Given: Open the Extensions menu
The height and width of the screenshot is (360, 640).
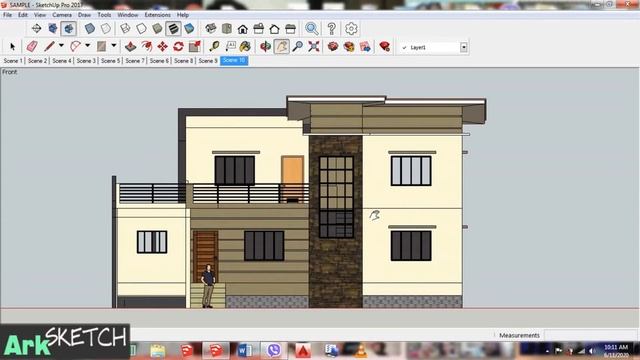Looking at the screenshot, I should [x=158, y=15].
